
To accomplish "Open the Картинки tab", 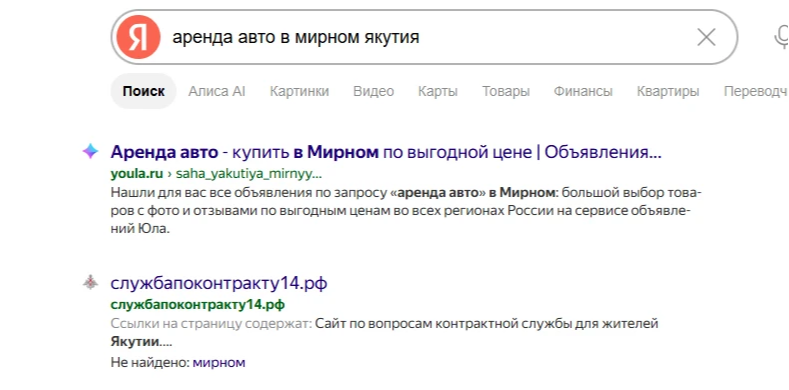I will [299, 91].
